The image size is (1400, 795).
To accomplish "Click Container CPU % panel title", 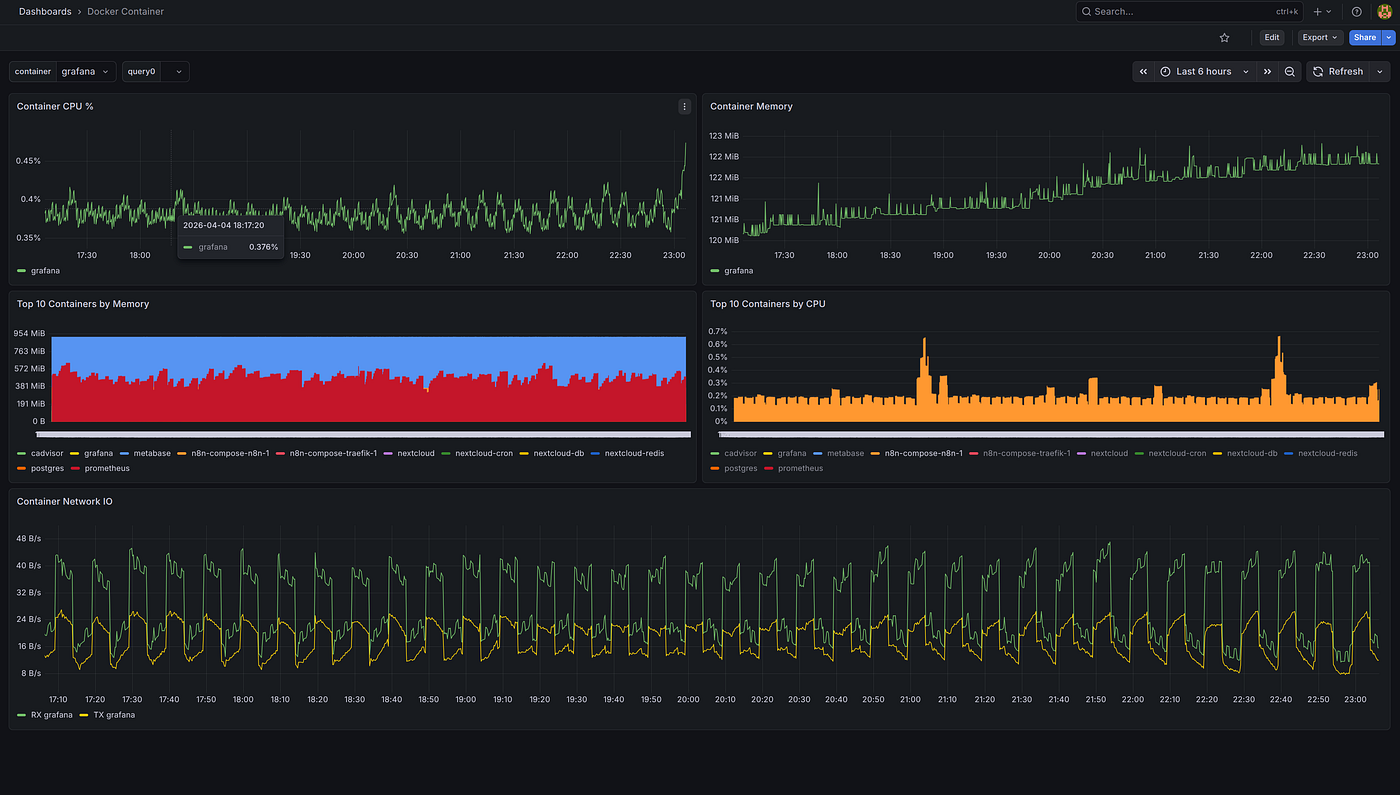I will 55,106.
